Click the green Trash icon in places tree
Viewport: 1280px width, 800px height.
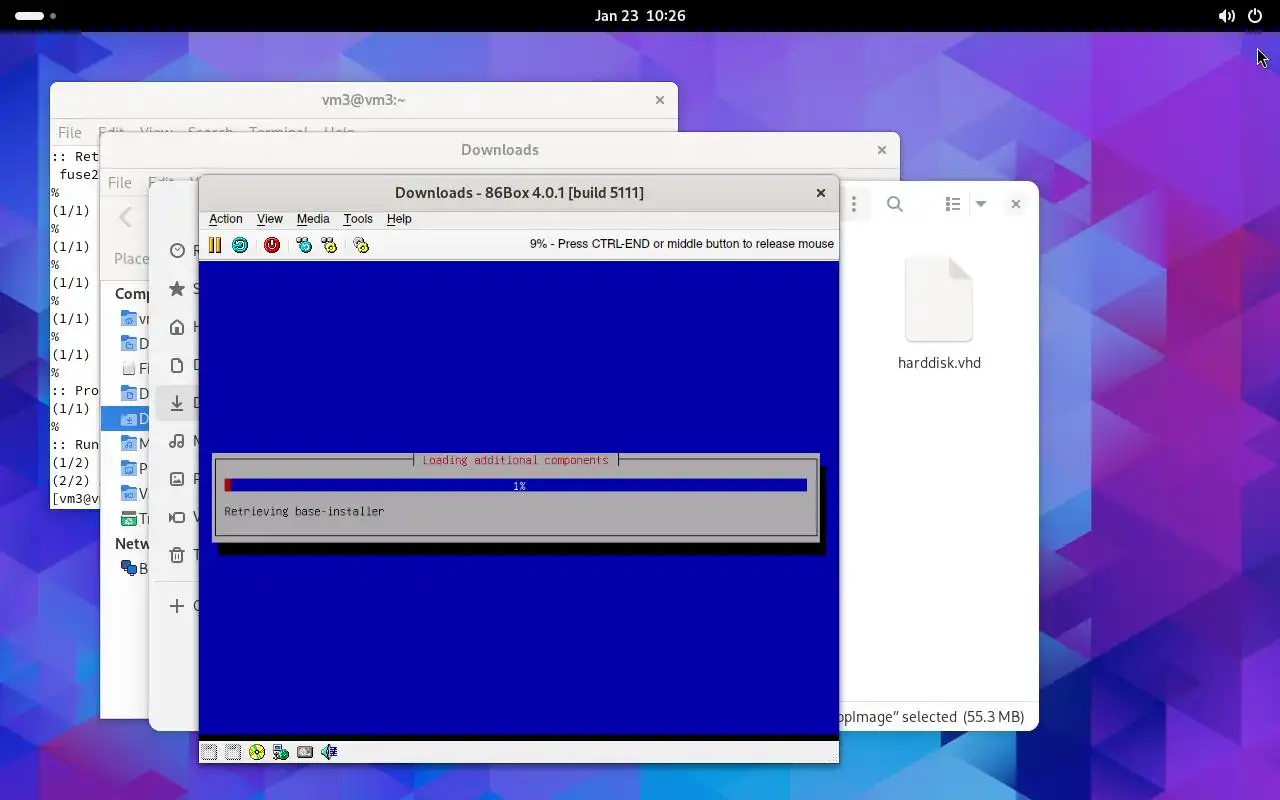coord(129,519)
